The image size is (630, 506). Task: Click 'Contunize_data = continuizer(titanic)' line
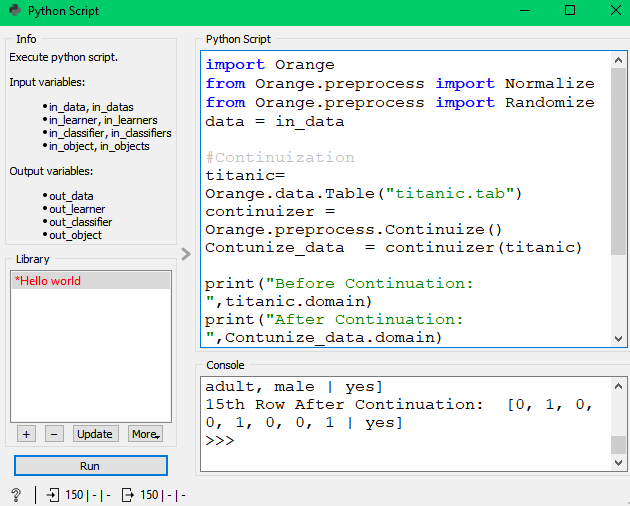[393, 248]
